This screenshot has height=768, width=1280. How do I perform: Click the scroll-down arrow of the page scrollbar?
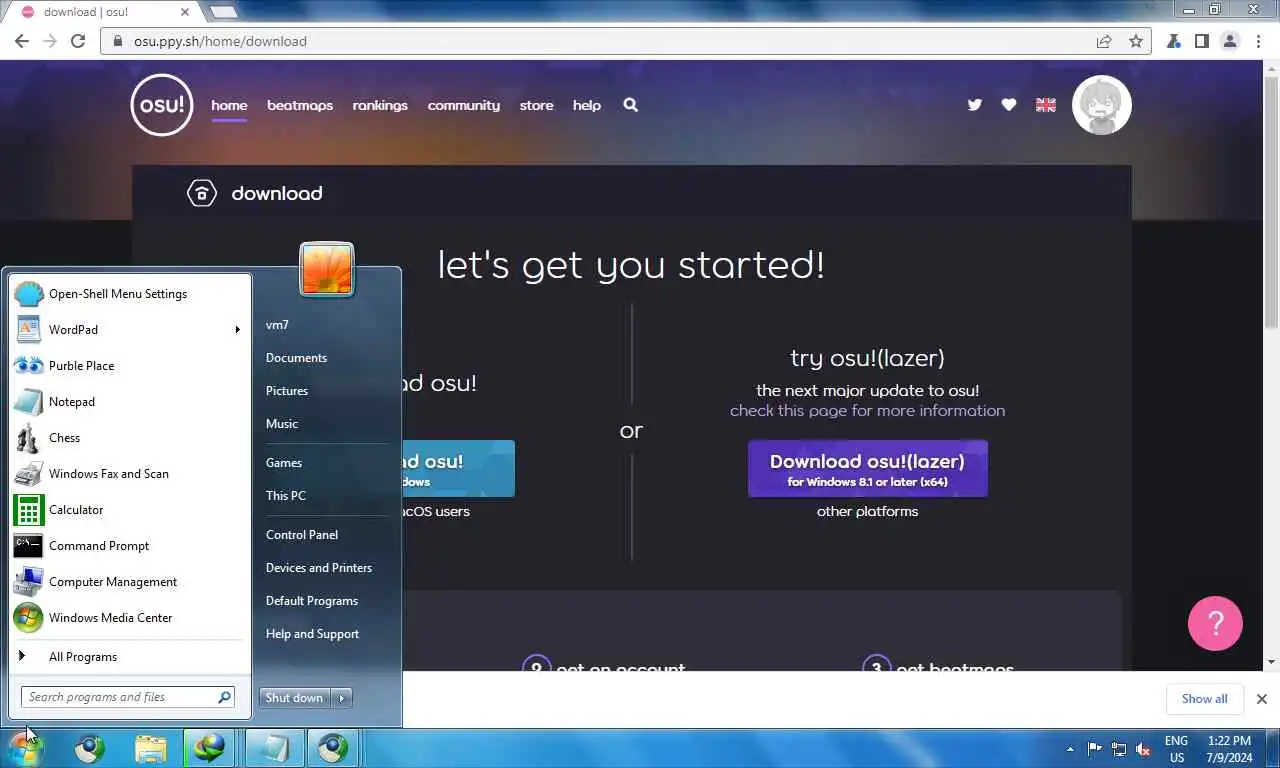1271,662
